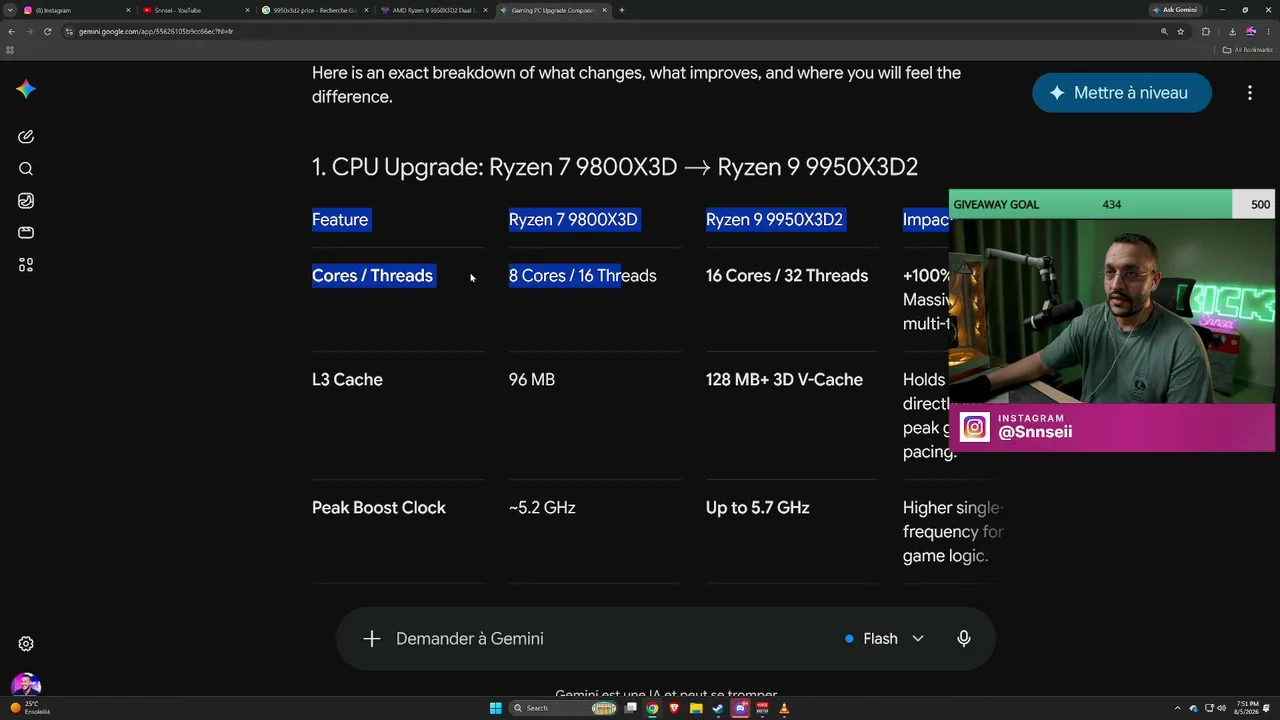Screen dimensions: 1280x720
Task: Click the Up to 5.7 GHz cell
Action: pos(758,508)
